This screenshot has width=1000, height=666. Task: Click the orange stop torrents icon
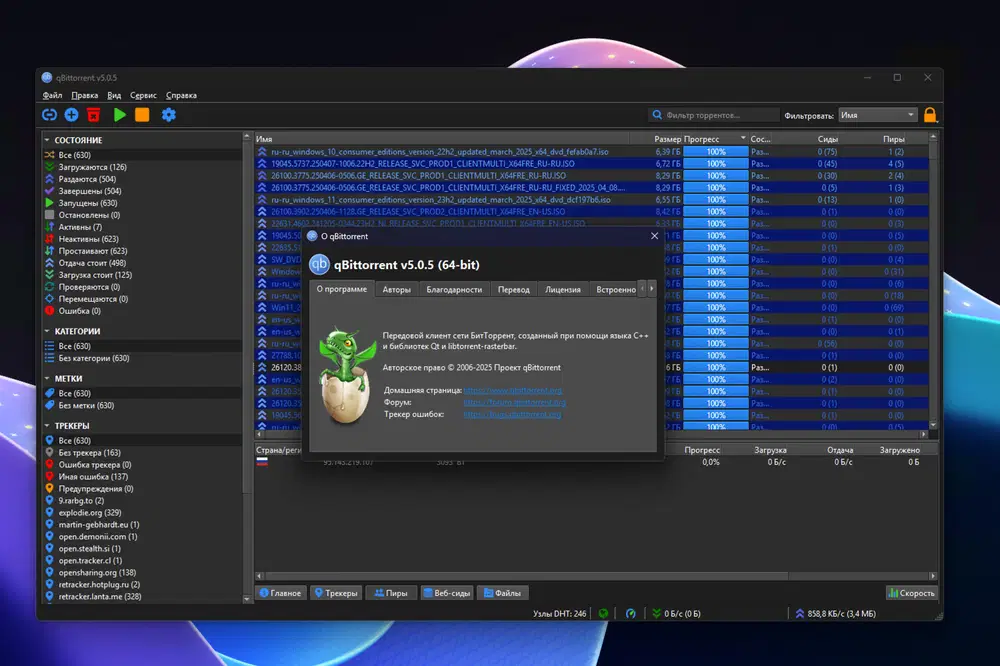[x=142, y=115]
